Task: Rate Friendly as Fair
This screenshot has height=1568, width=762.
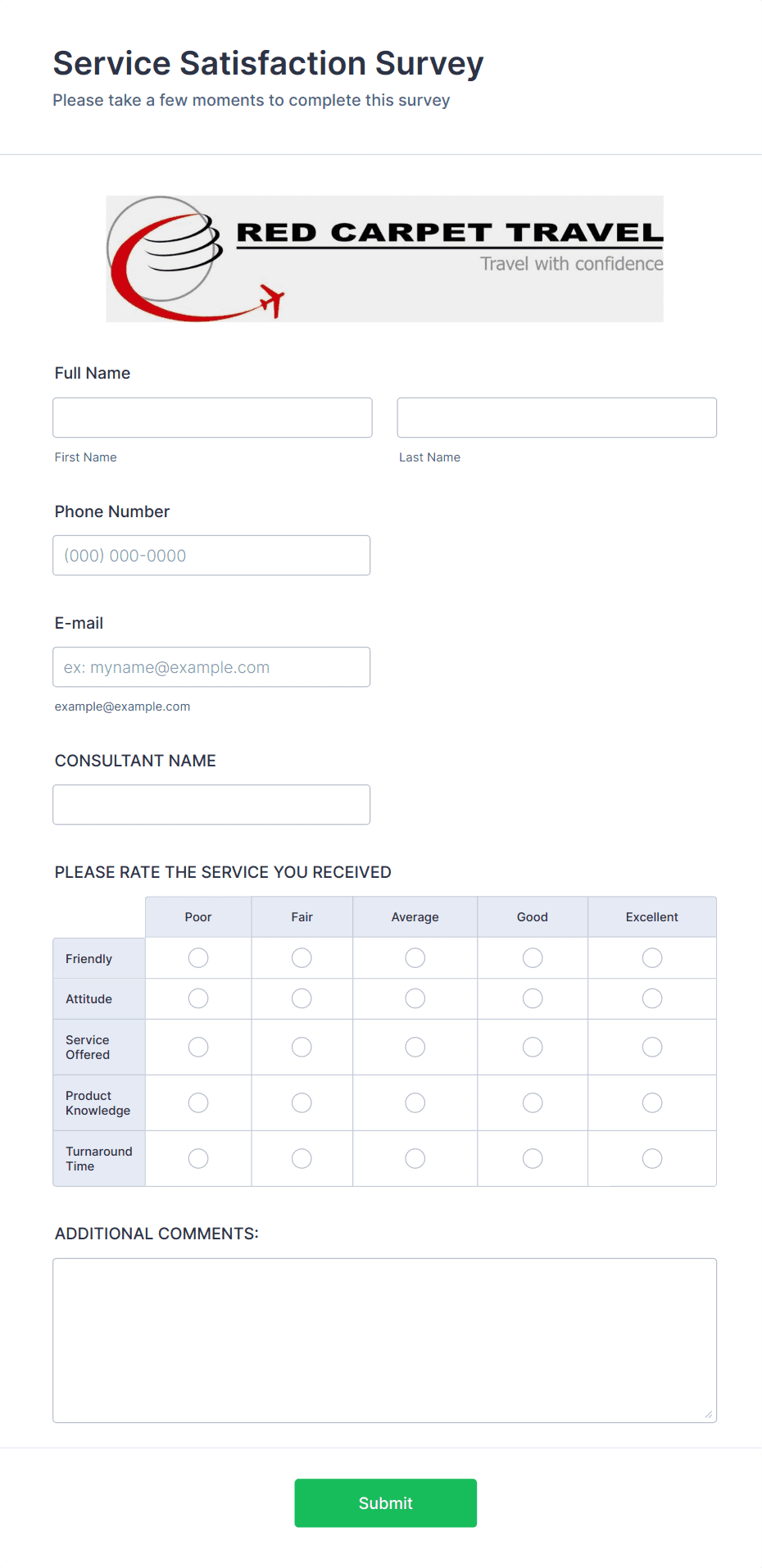Action: pyautogui.click(x=302, y=957)
